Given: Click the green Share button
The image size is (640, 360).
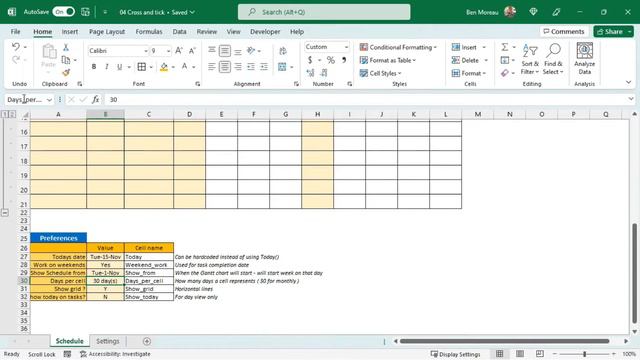Looking at the screenshot, I should [610, 31].
